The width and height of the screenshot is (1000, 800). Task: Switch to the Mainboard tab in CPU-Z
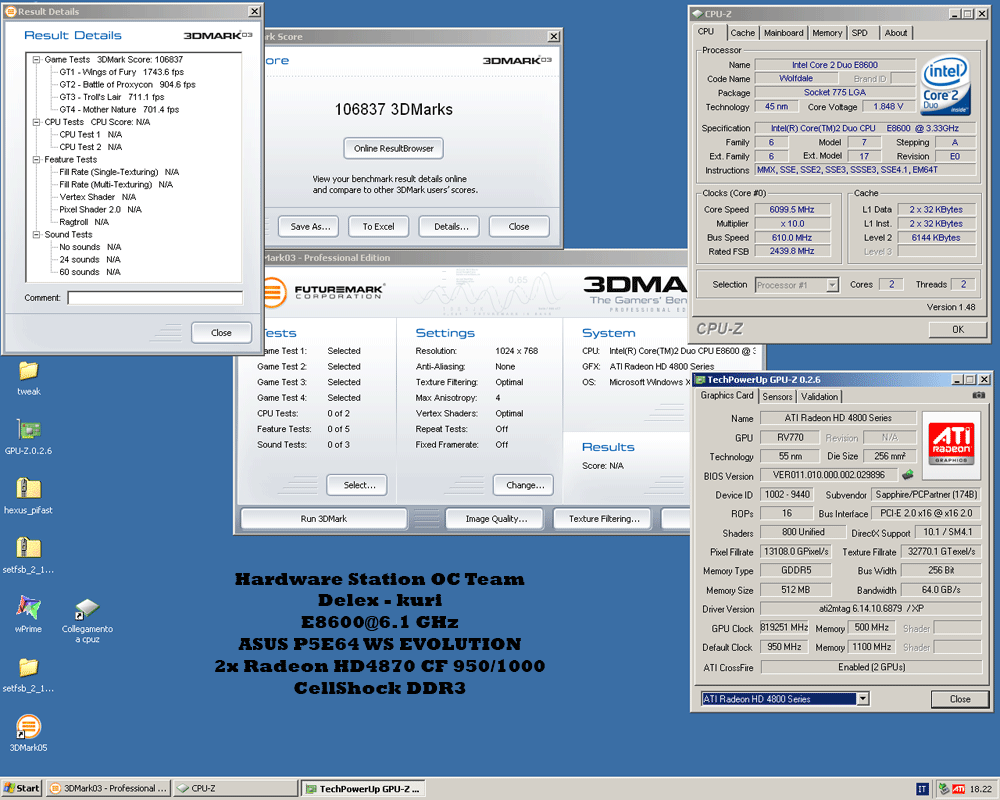point(784,33)
